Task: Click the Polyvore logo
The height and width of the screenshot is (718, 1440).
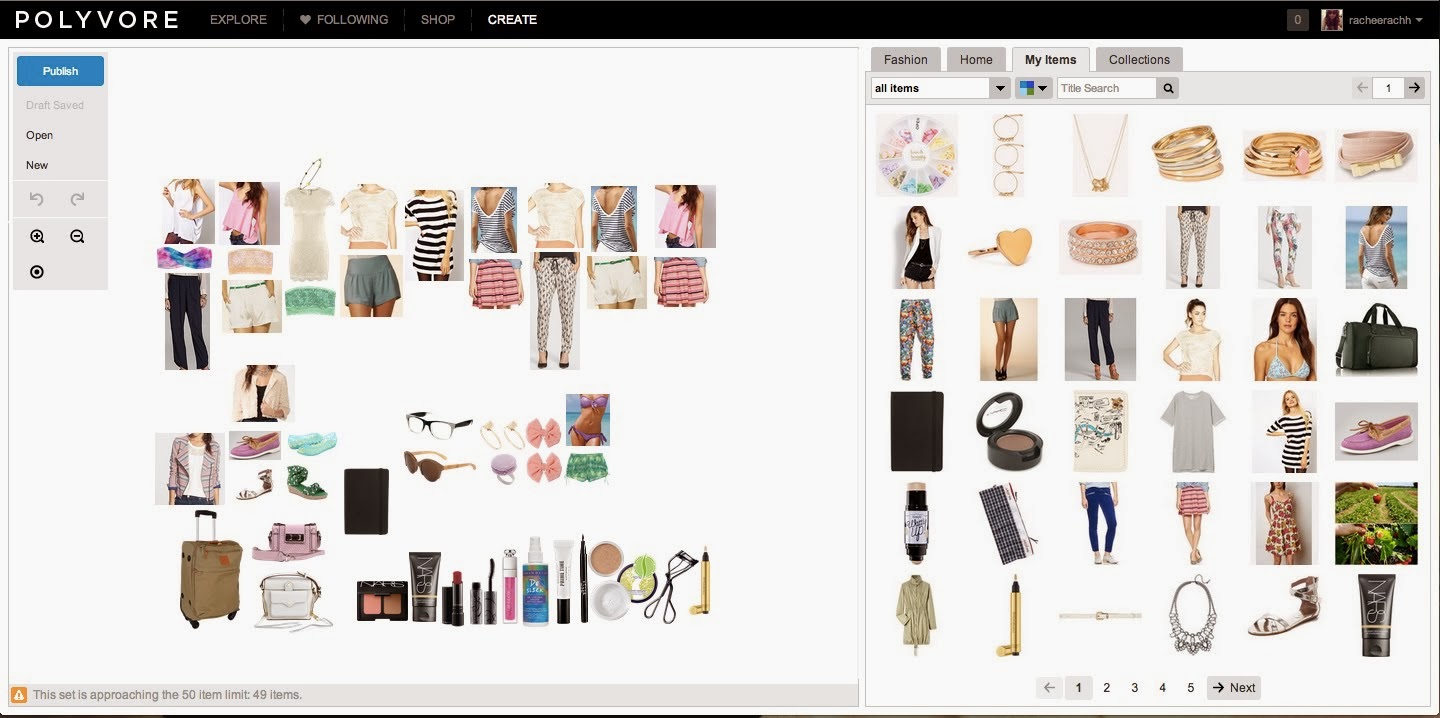Action: point(97,19)
